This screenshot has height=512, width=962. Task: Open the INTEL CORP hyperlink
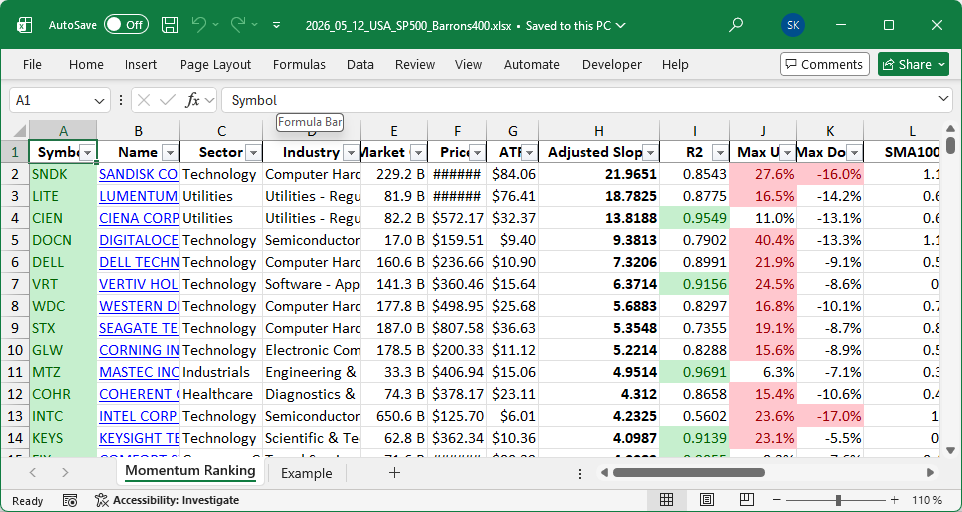click(139, 416)
